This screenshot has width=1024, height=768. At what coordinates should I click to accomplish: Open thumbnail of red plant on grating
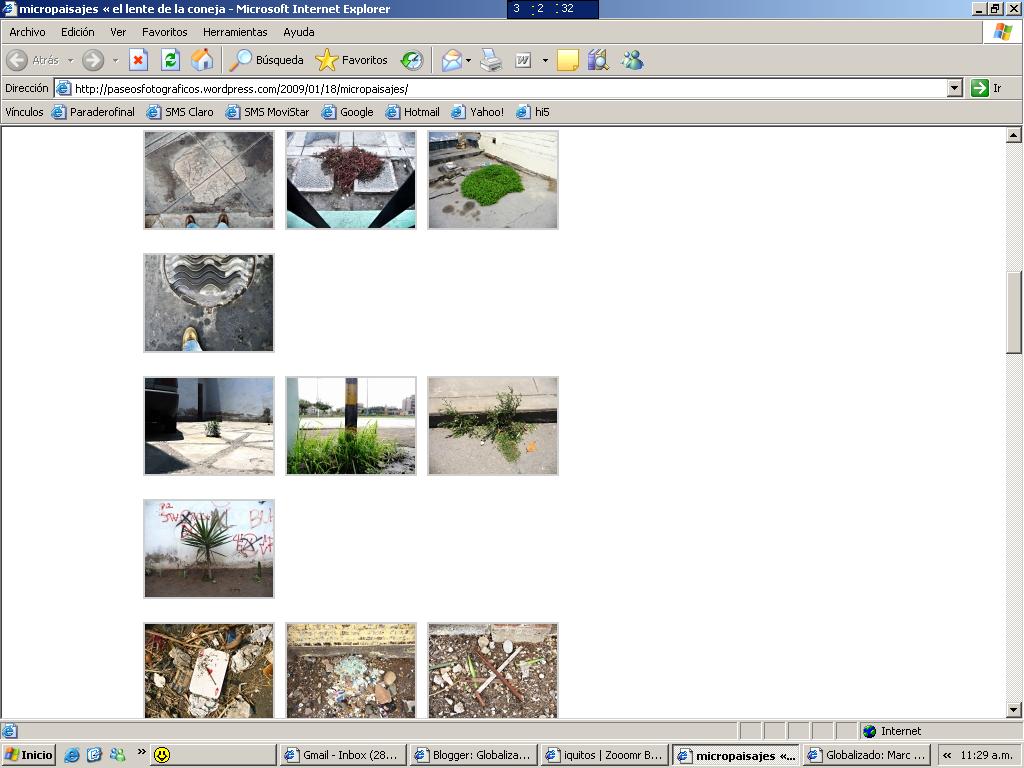pos(351,180)
